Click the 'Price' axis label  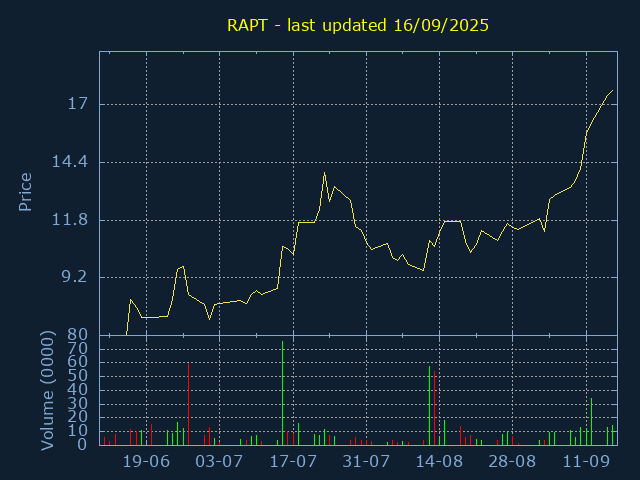point(25,192)
